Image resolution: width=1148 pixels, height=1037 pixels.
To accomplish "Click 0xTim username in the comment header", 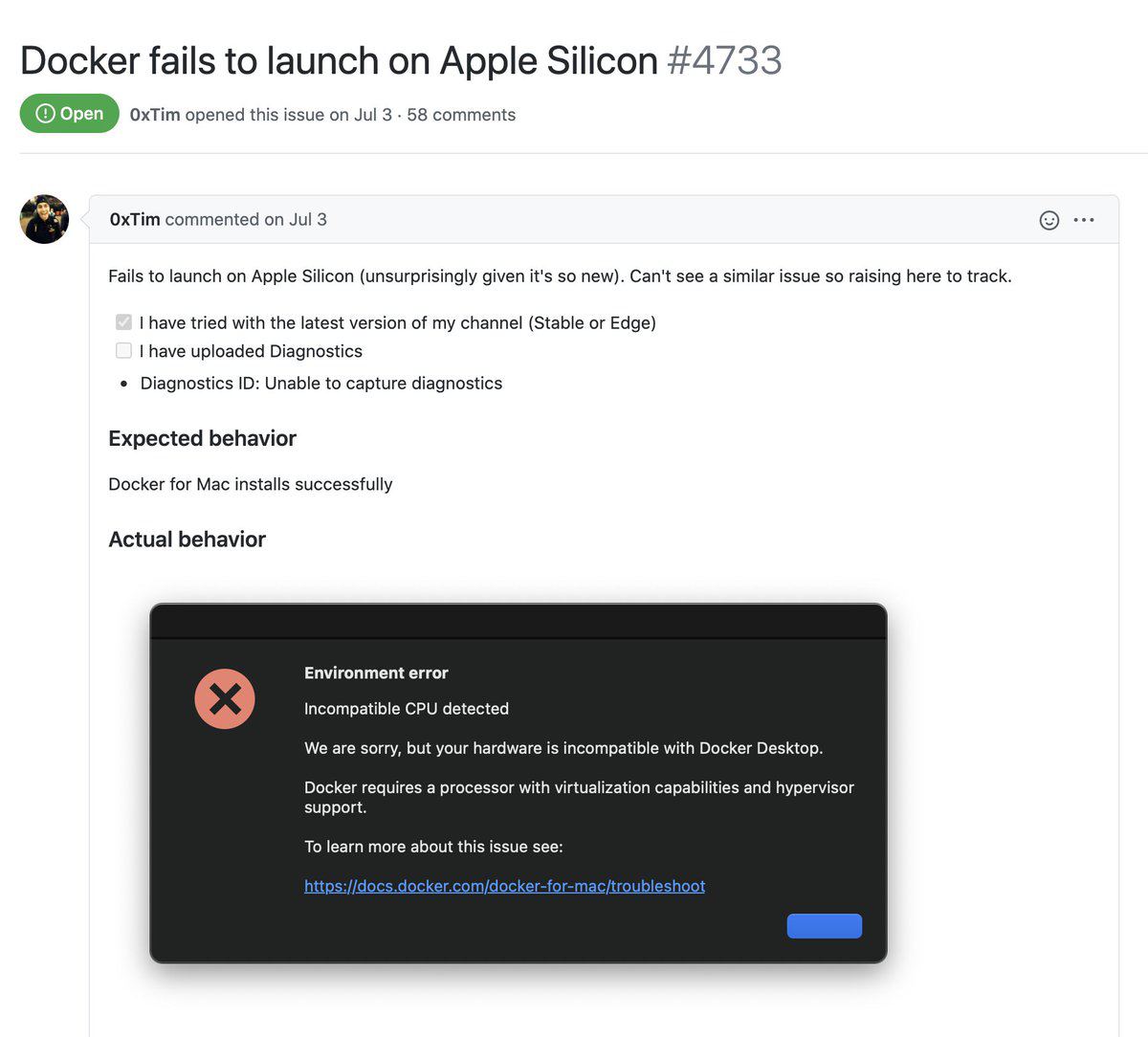I will pyautogui.click(x=135, y=219).
